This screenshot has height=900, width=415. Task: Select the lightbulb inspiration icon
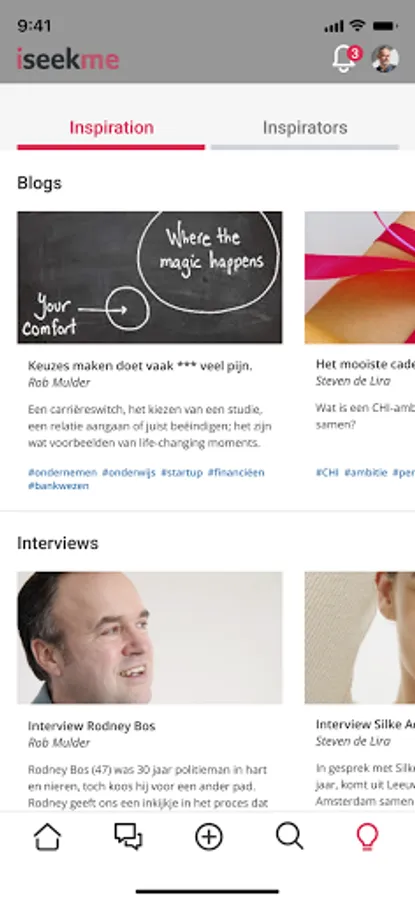tap(367, 836)
